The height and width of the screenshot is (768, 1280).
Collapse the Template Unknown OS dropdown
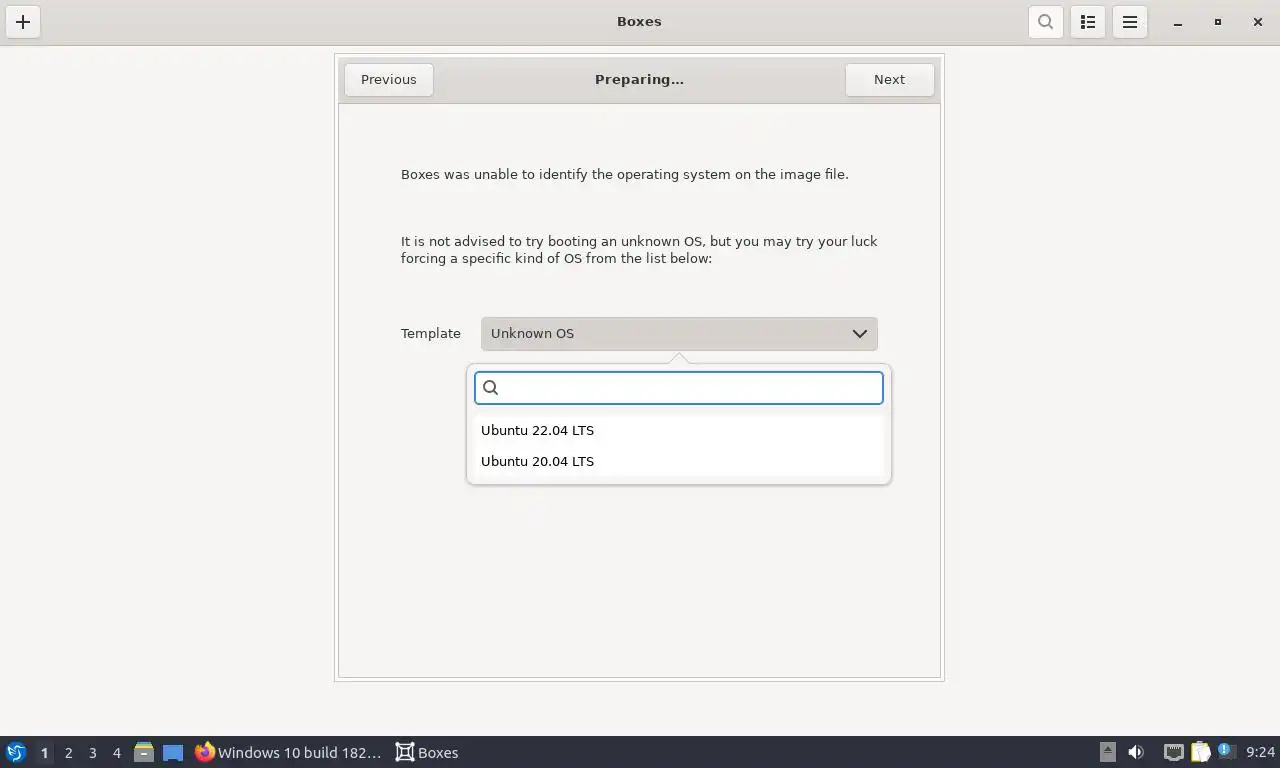pyautogui.click(x=679, y=334)
